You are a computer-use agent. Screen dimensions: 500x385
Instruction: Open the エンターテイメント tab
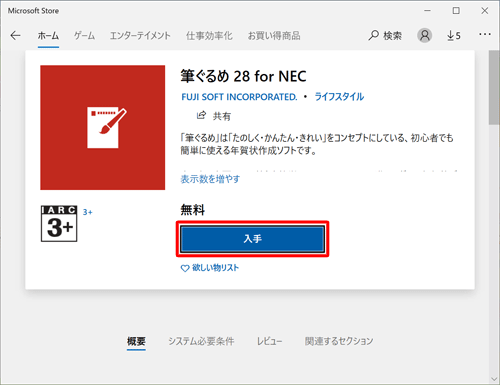point(140,36)
